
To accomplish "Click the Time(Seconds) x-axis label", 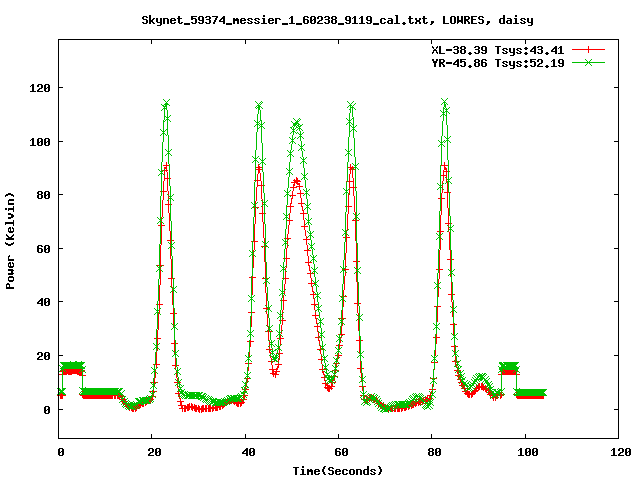I will point(338,471).
